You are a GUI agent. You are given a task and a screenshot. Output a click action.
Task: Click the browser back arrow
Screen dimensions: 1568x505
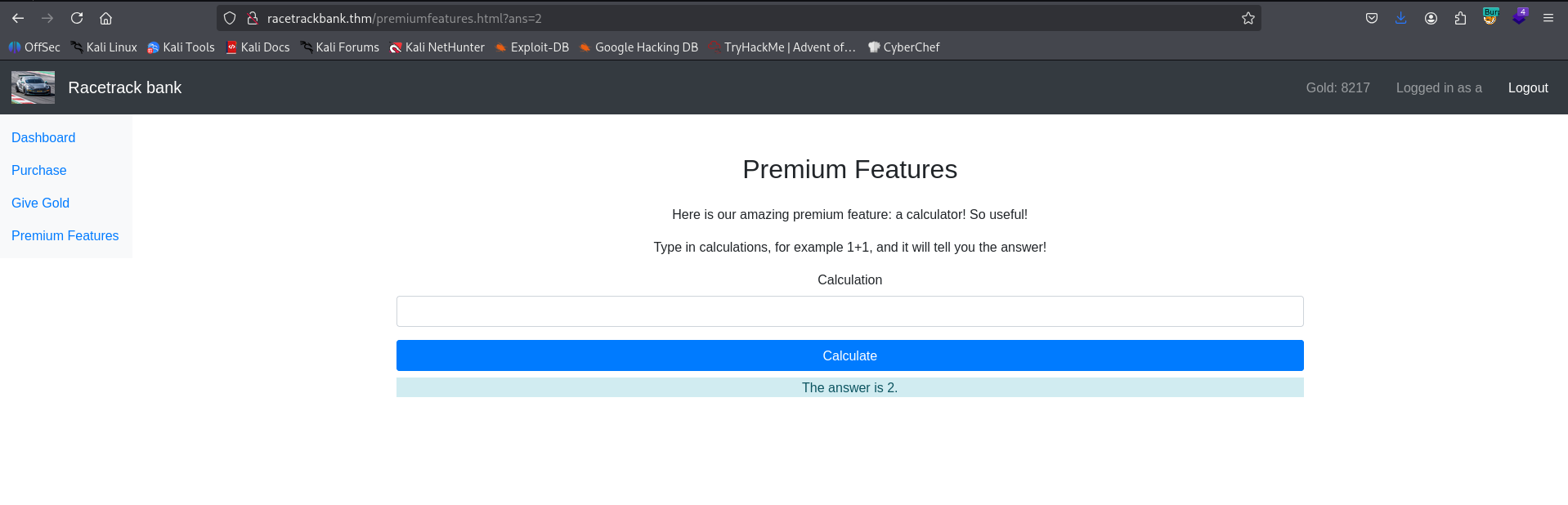click(x=18, y=18)
